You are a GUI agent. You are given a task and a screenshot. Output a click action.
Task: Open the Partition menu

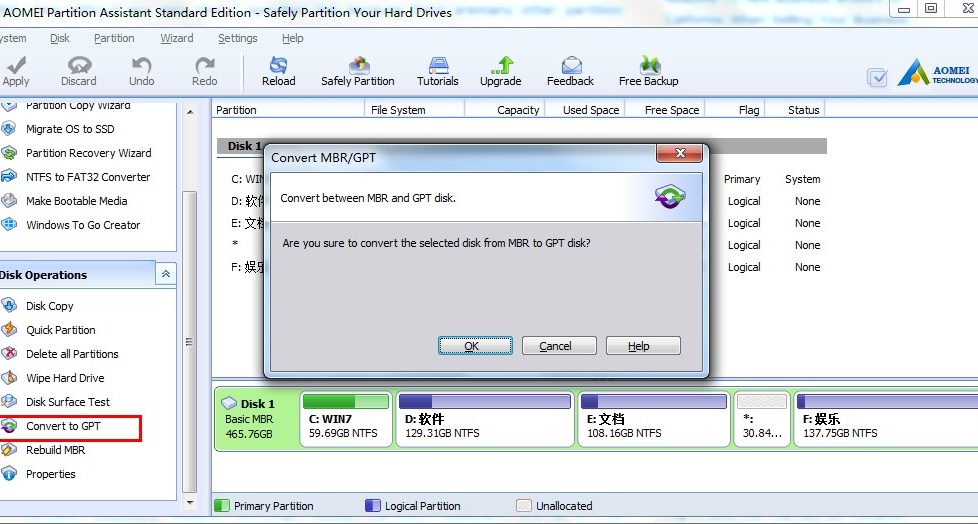(114, 38)
